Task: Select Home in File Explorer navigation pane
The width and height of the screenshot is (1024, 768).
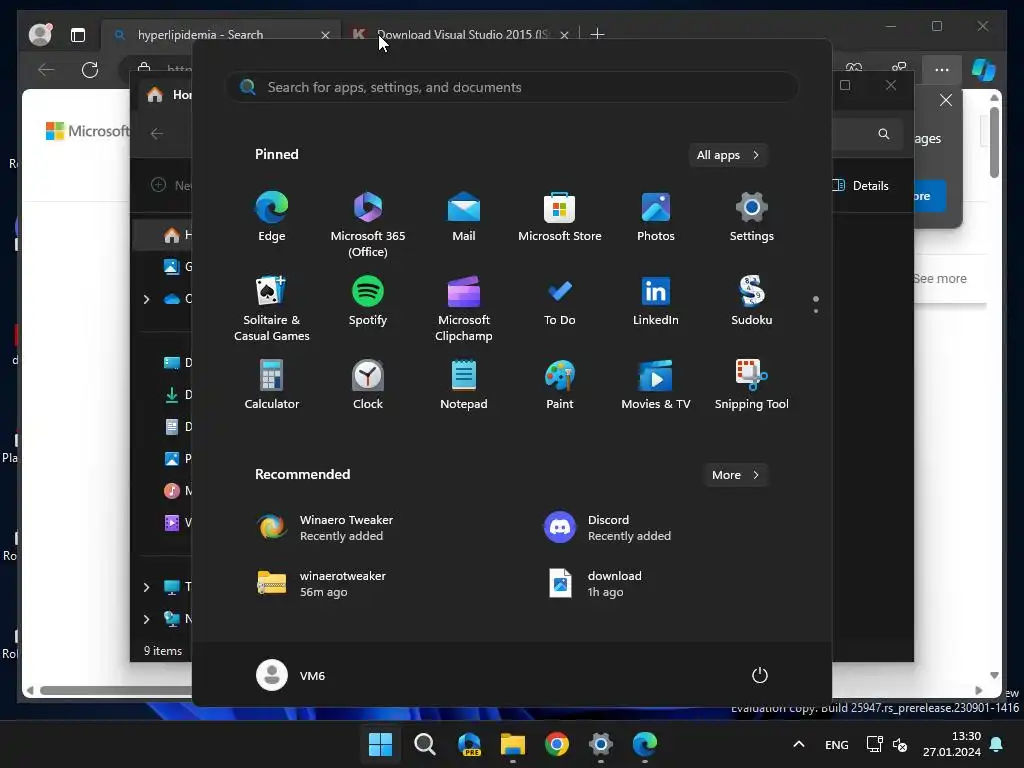Action: 163,235
